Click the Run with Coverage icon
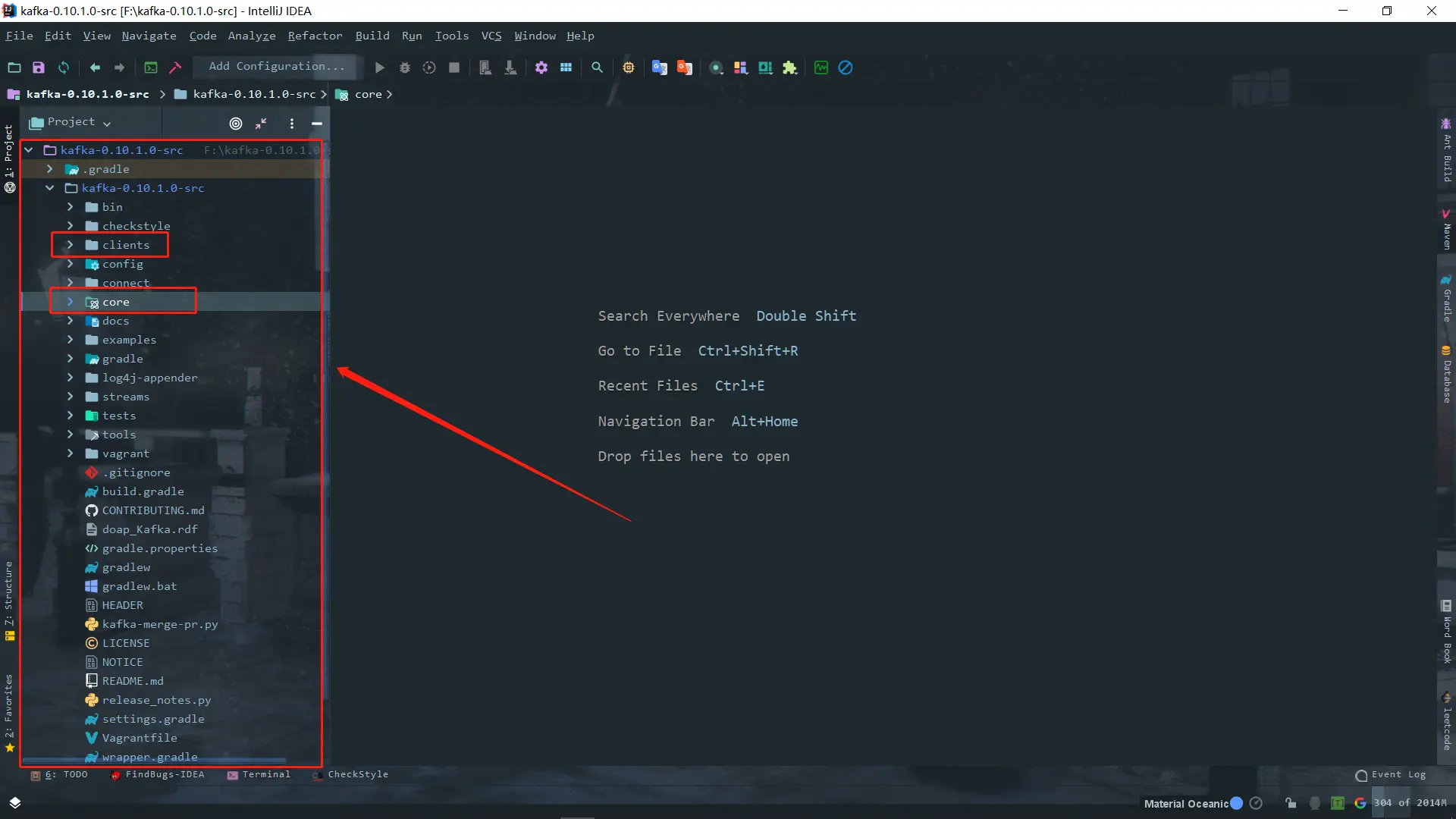1456x819 pixels. [x=429, y=67]
